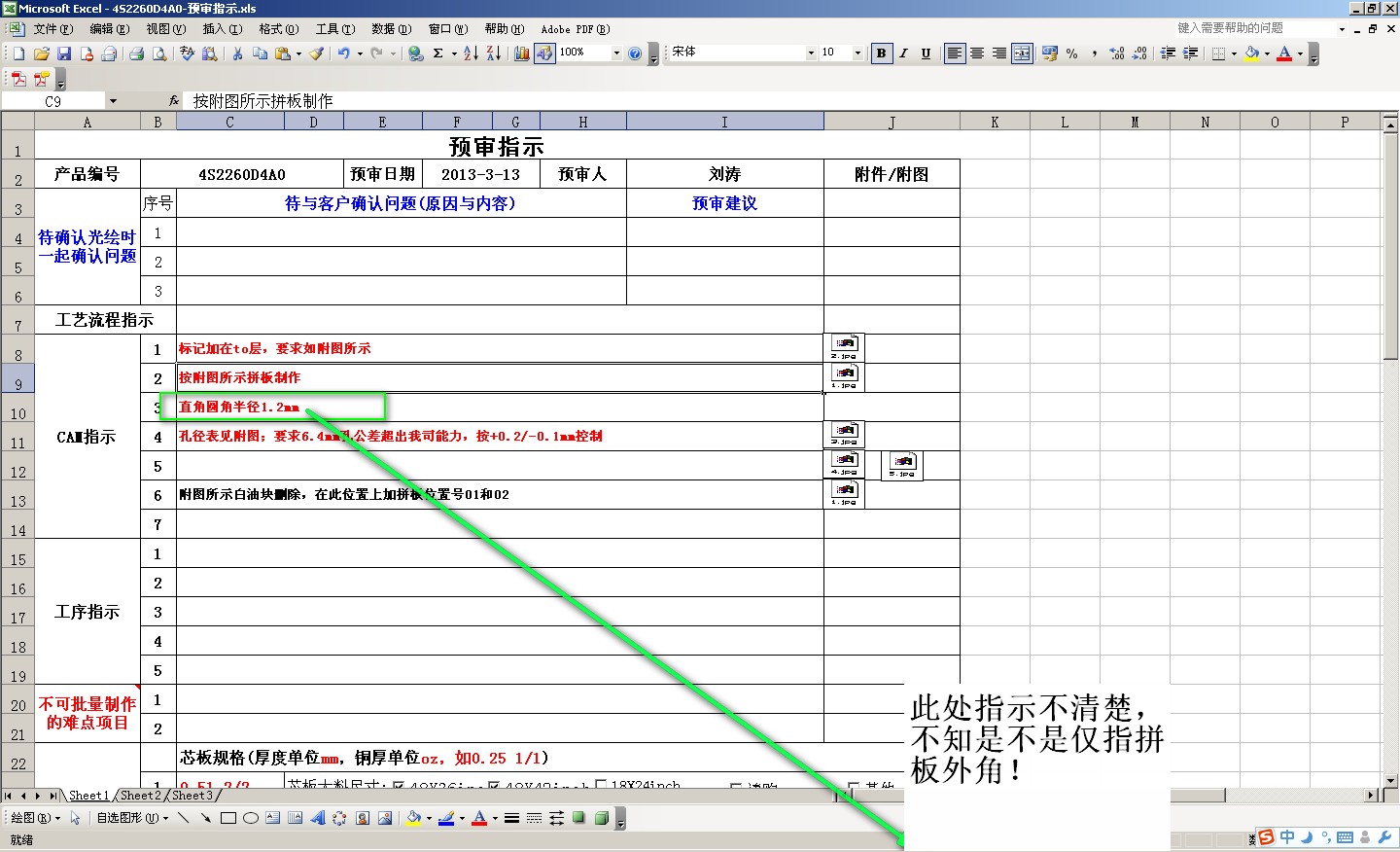The height and width of the screenshot is (852, 1400).
Task: Click the help question search box
Action: (x=1254, y=28)
